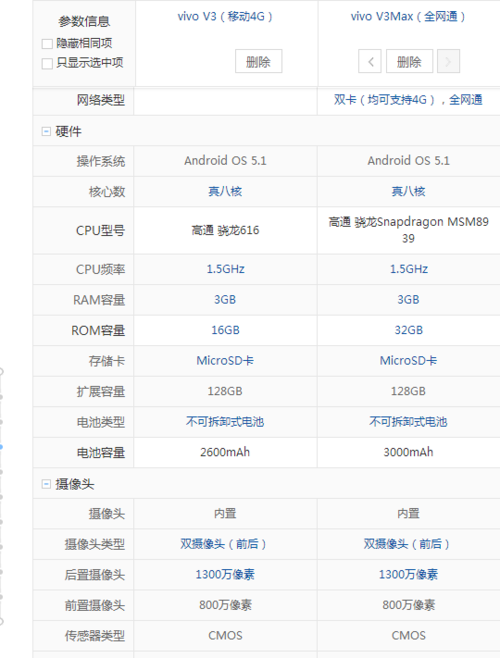Click 删除 button under vivo V3Max
Screen dimensions: 500x658
coord(409,61)
